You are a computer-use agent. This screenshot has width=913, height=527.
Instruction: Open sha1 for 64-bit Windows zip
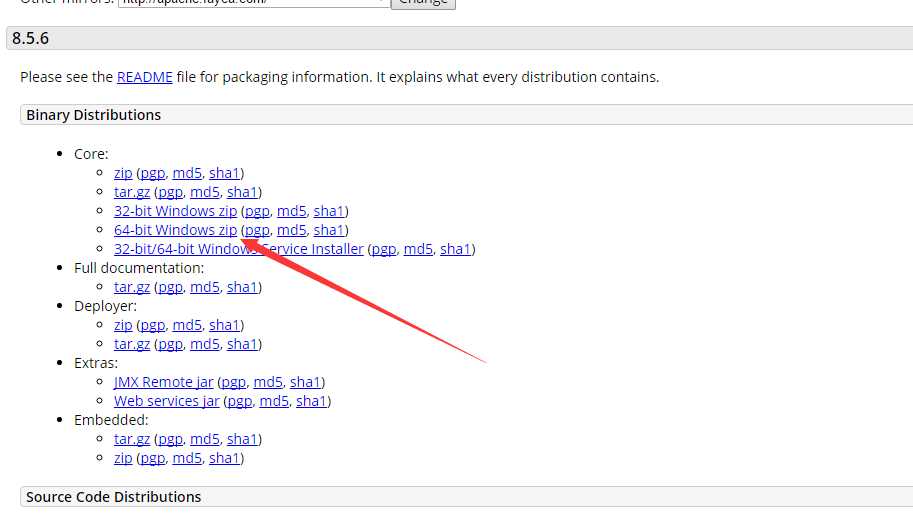[329, 230]
